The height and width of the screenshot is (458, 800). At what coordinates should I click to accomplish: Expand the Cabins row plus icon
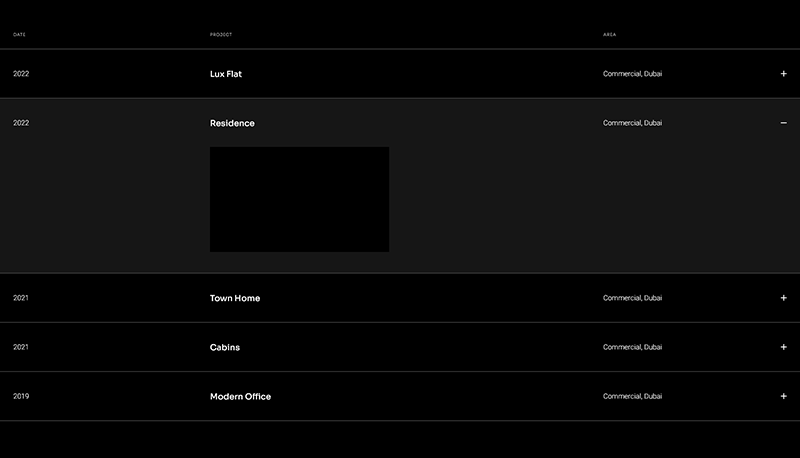click(783, 347)
